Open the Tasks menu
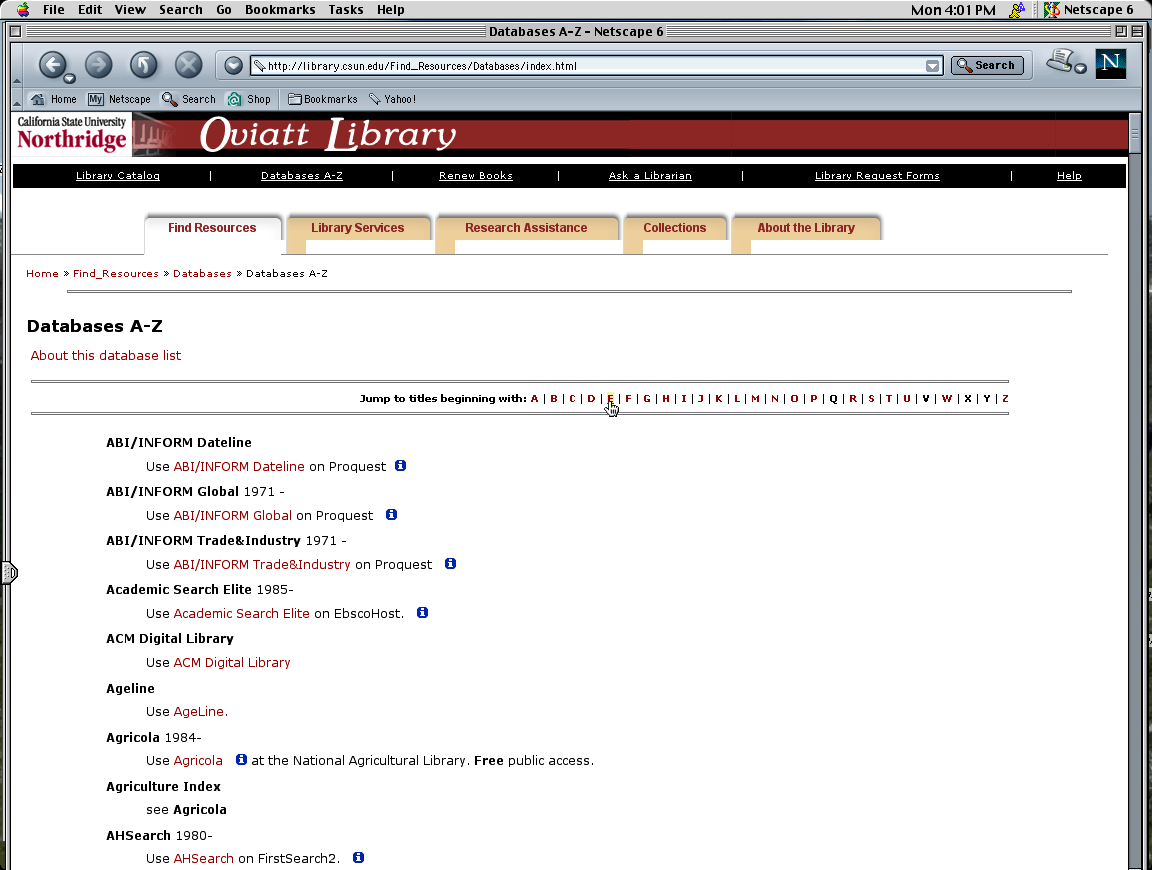Screen dimensions: 1152x870 point(345,10)
